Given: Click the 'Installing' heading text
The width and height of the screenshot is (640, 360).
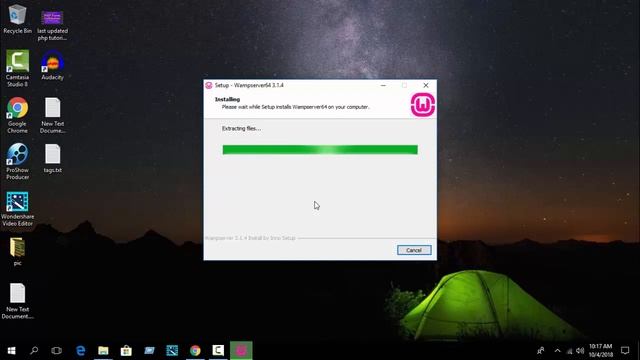Looking at the screenshot, I should pyautogui.click(x=227, y=99).
